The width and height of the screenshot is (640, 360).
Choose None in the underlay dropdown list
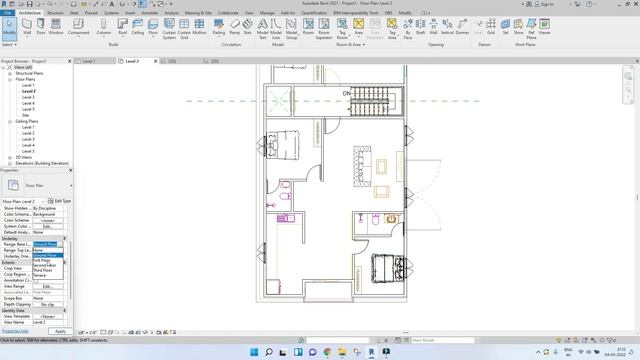pyautogui.click(x=48, y=250)
